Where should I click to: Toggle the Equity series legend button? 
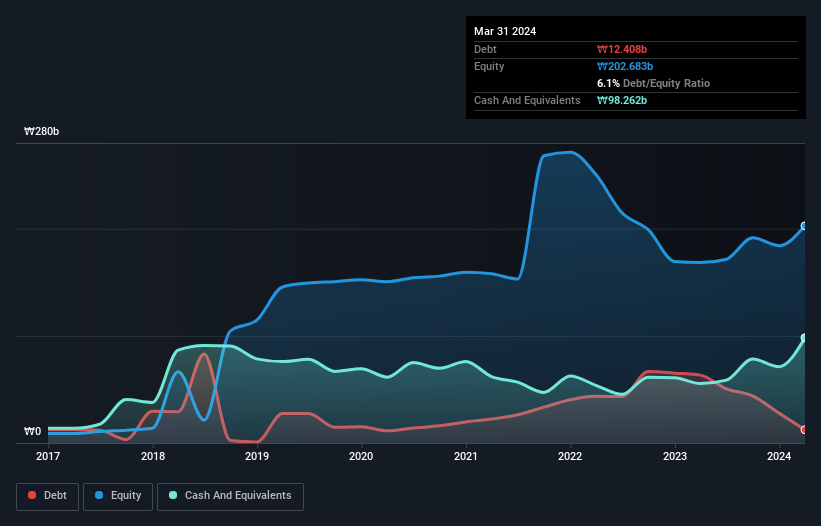click(118, 496)
